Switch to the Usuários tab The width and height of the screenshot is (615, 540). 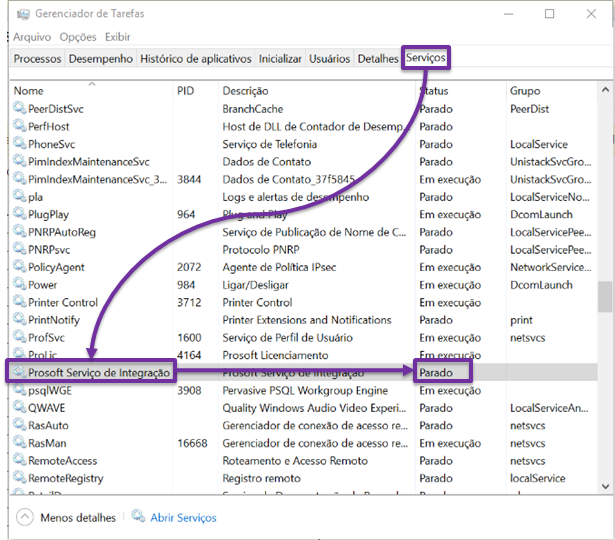click(x=329, y=59)
